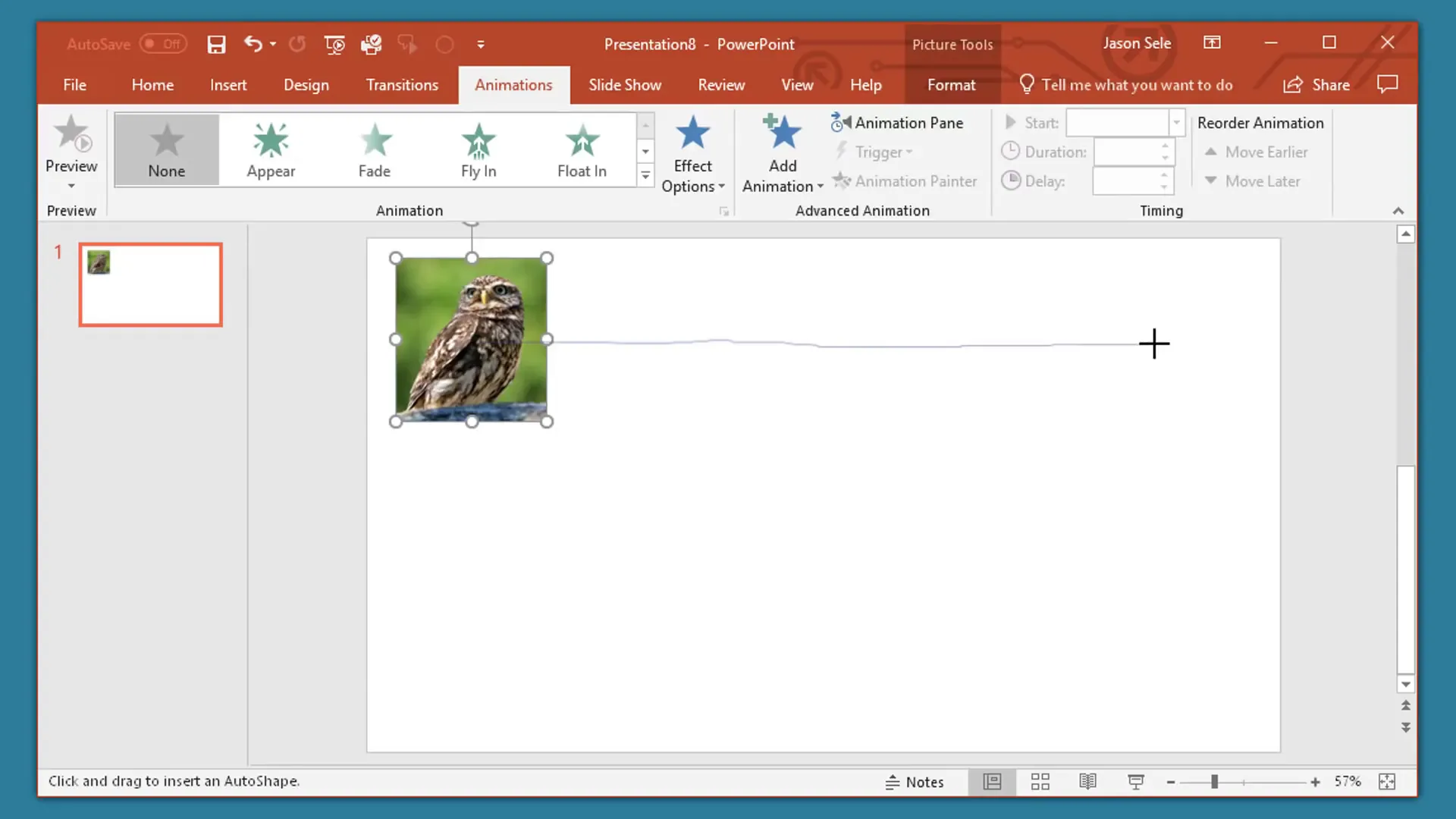Click the Share button

click(x=1316, y=85)
